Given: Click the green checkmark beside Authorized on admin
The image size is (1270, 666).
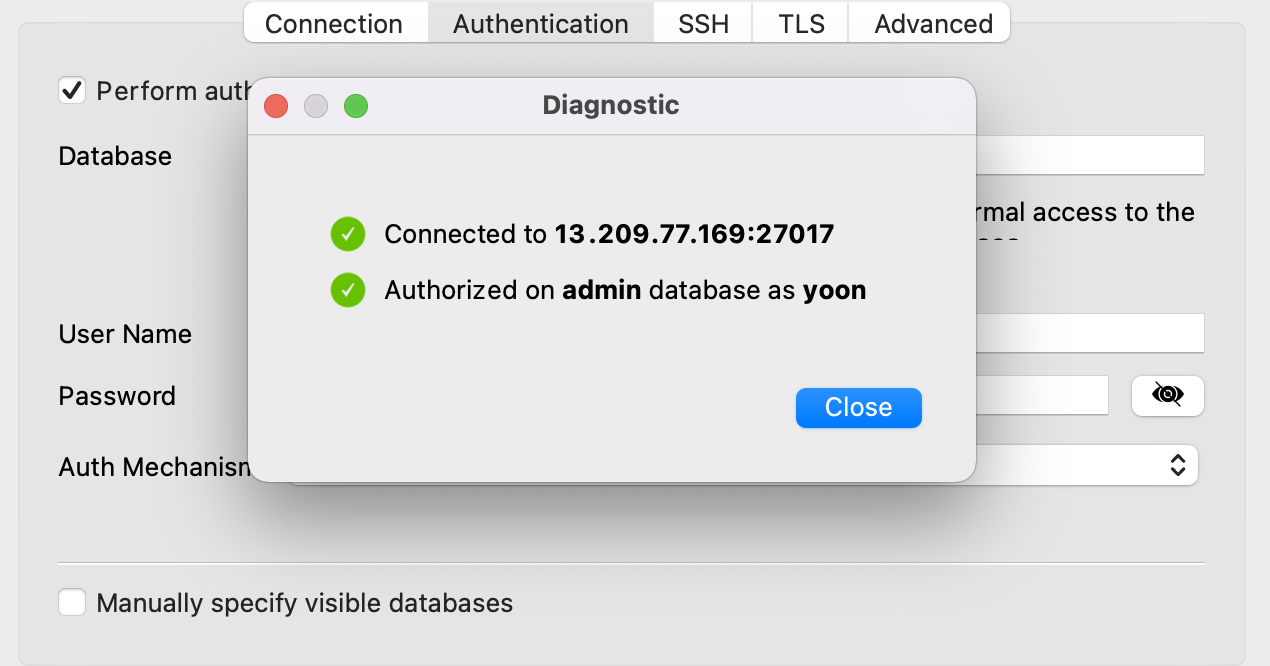Looking at the screenshot, I should pos(348,291).
